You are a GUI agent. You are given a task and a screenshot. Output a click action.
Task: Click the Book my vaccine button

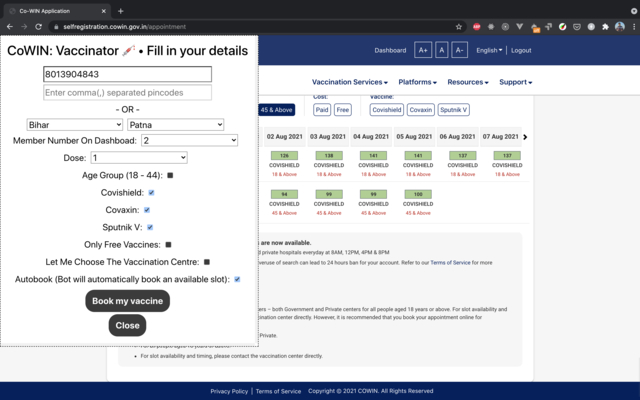tap(127, 301)
